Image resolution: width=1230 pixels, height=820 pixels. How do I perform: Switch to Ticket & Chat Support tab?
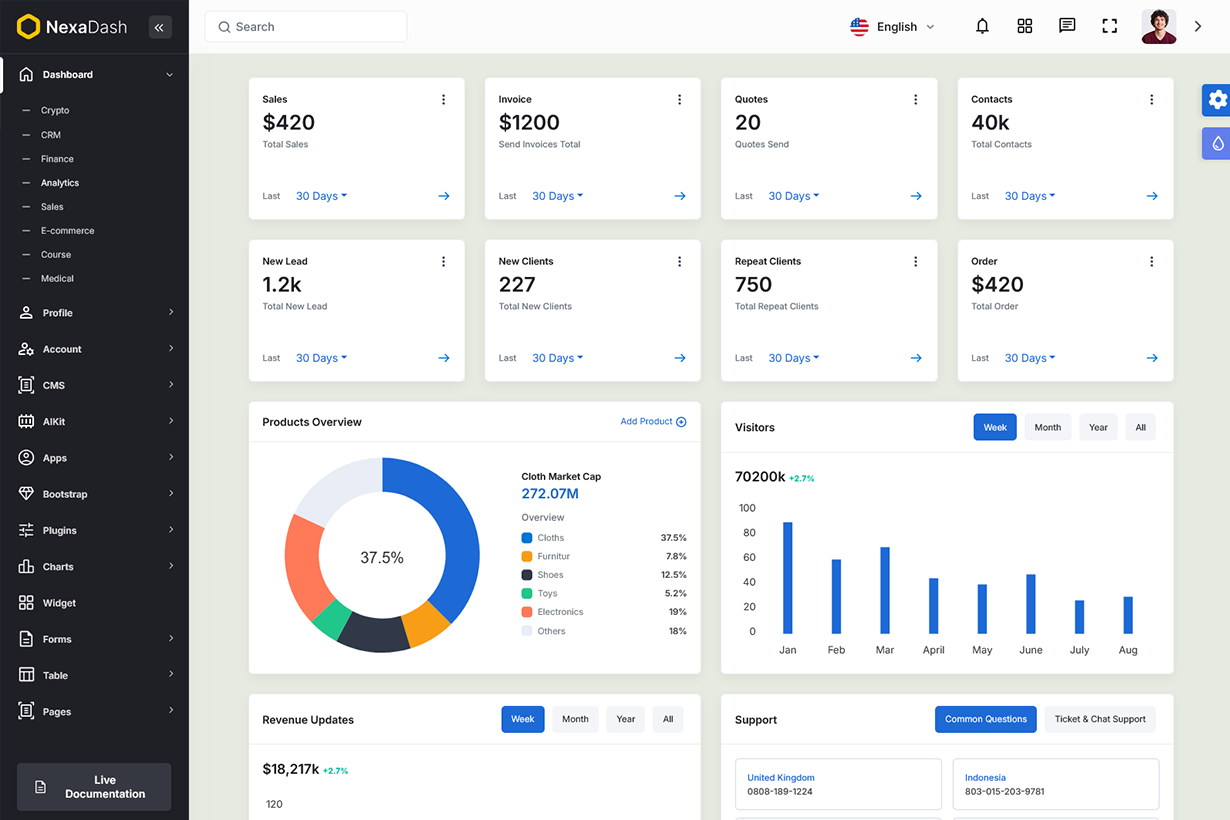point(1099,719)
